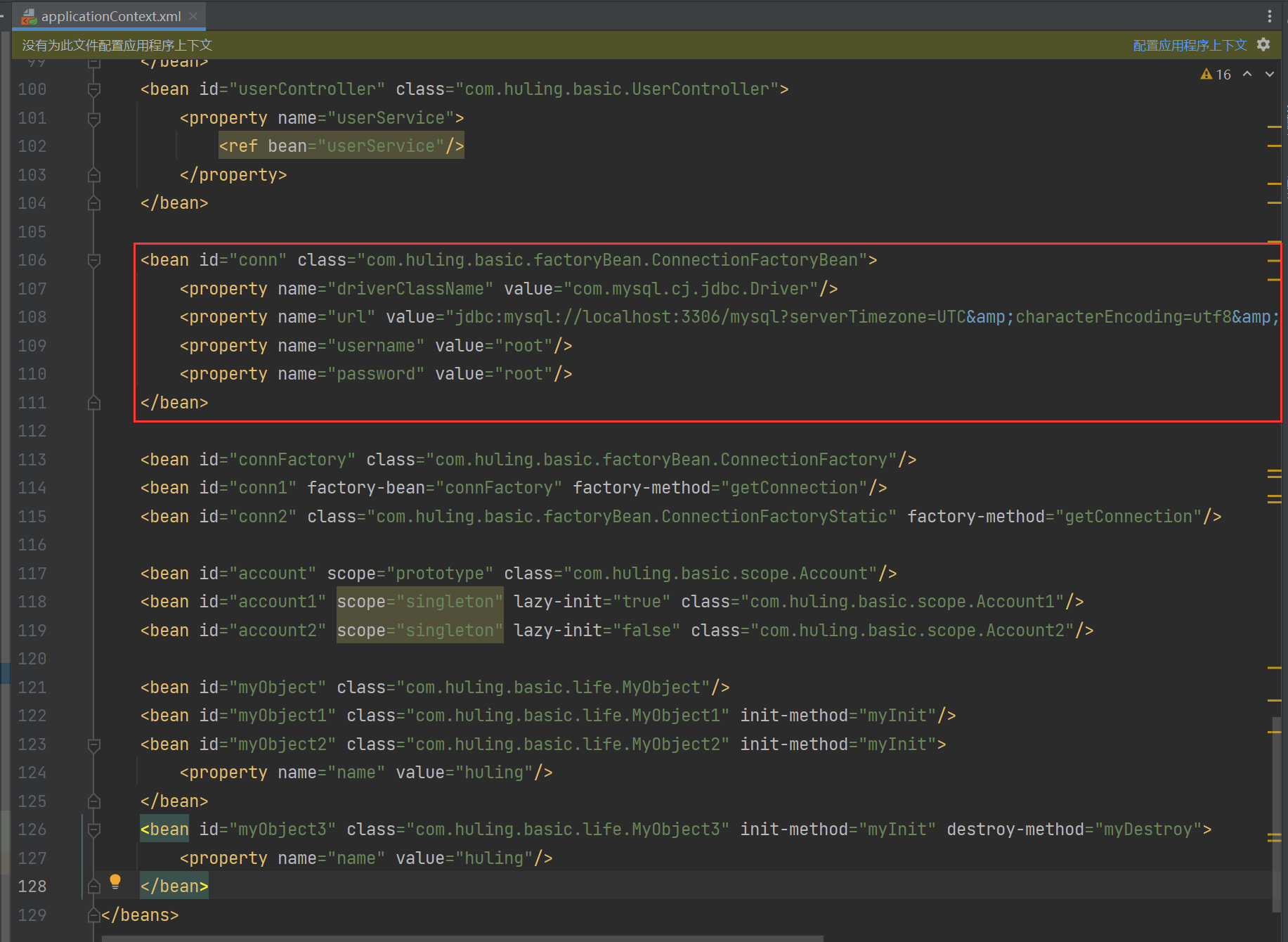Collapse the userController bean fold at line 100

(93, 89)
